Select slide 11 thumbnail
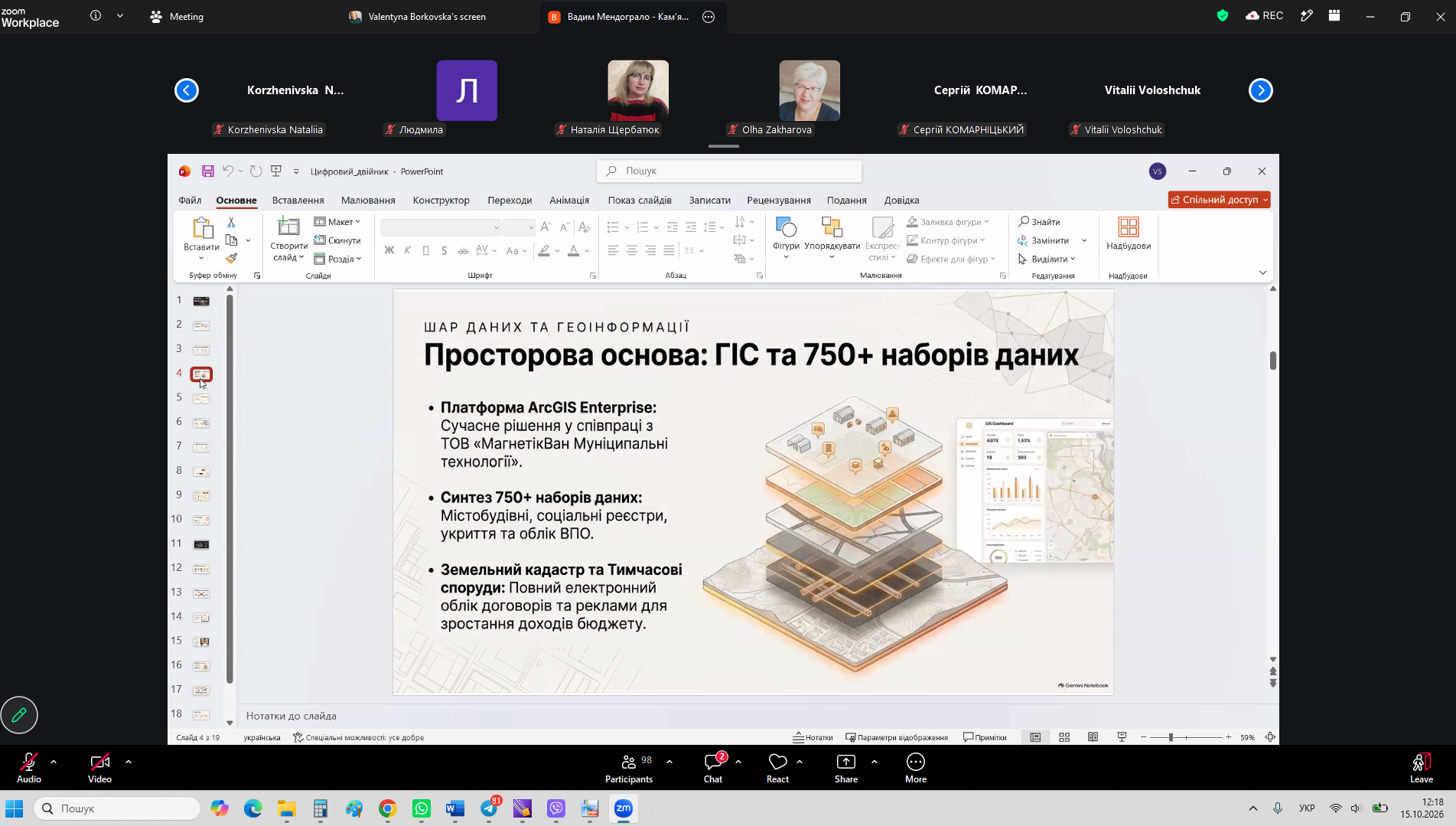Screen dimensions: 1456x826 (201, 544)
